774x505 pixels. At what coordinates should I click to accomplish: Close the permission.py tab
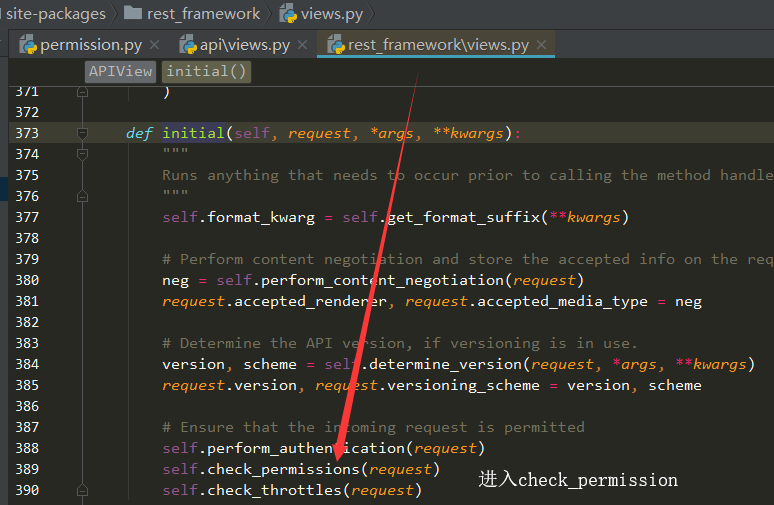coord(155,45)
